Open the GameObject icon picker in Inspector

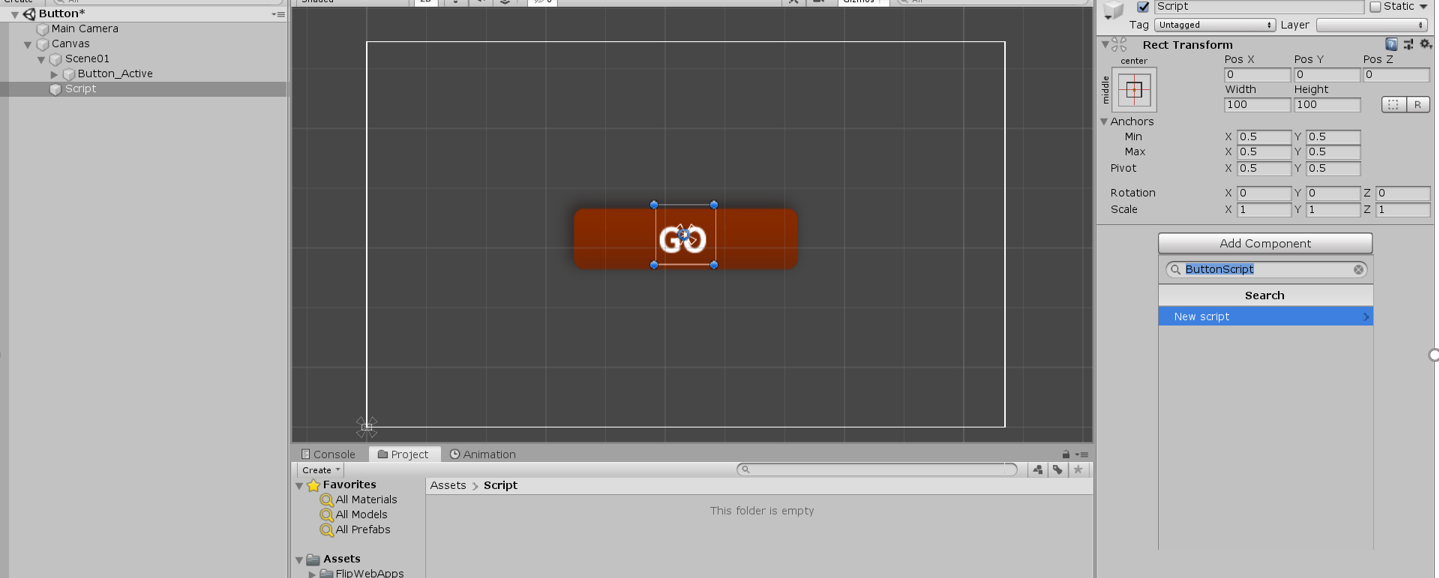point(1114,11)
